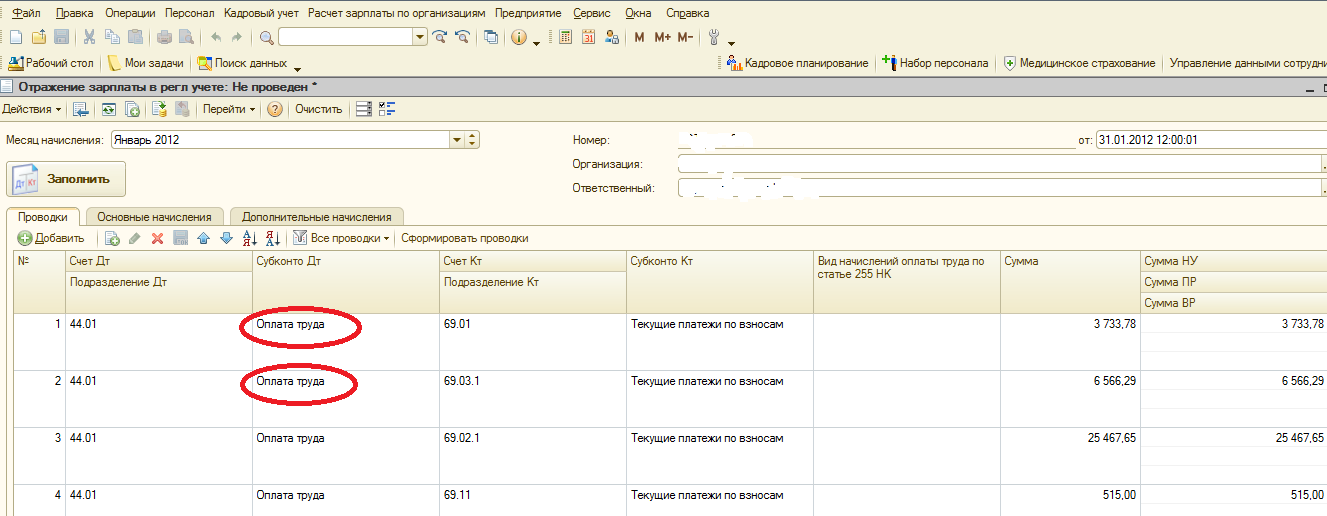Click the search magnifier icon

[266, 38]
